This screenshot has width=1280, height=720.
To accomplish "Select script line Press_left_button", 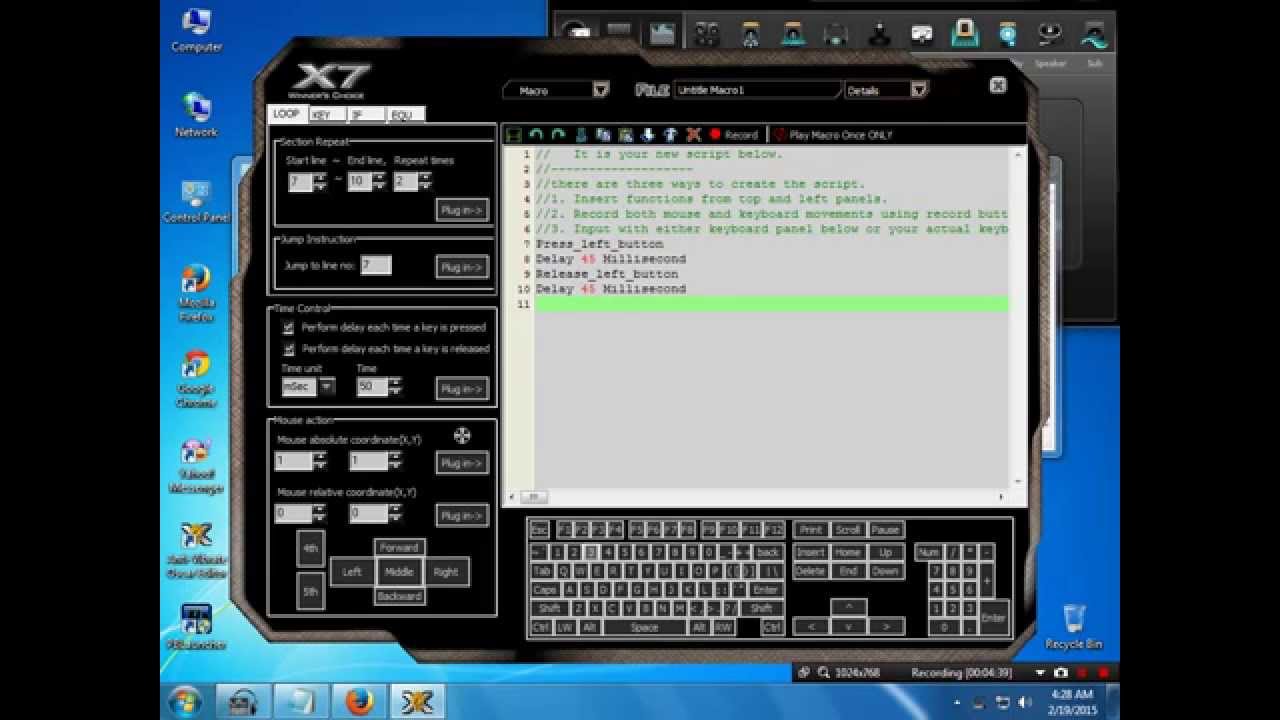I will 599,244.
